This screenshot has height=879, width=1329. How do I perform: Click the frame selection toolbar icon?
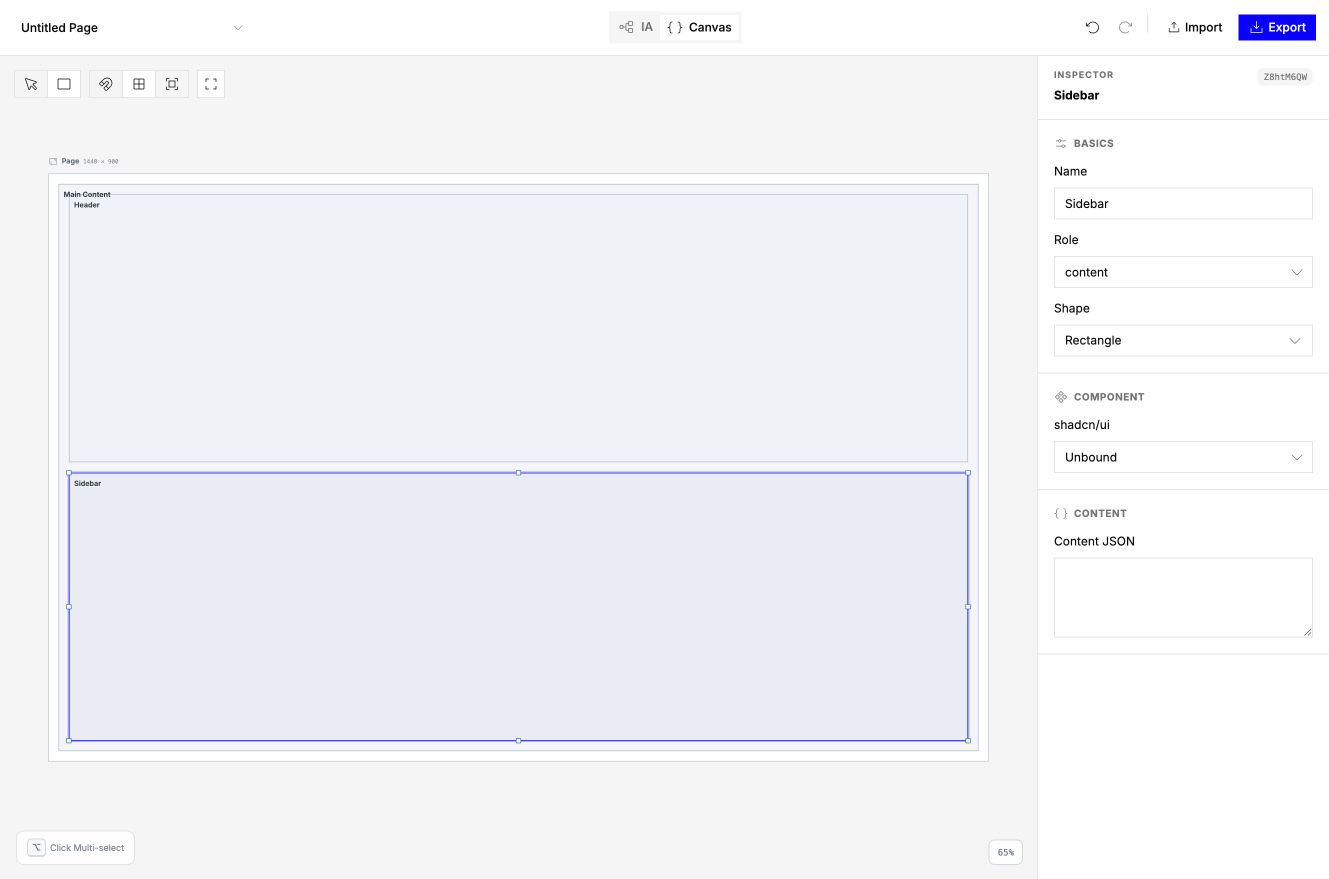(172, 84)
